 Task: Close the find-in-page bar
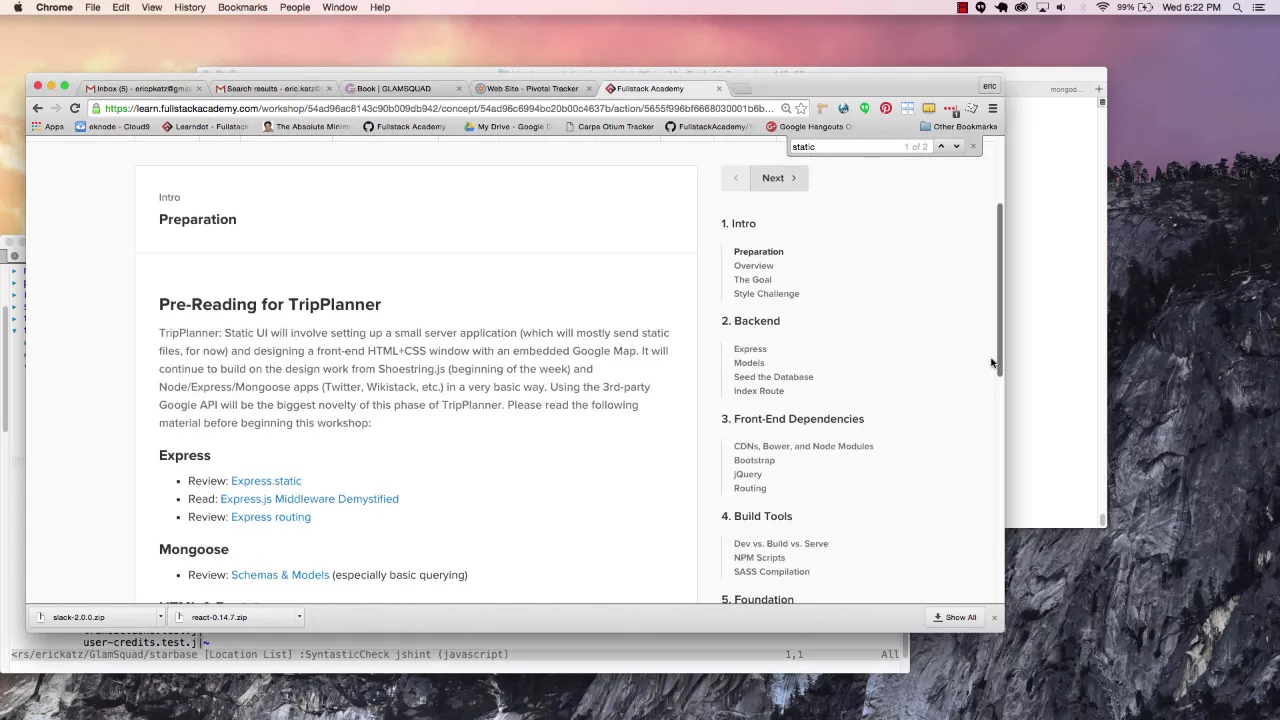click(x=972, y=147)
